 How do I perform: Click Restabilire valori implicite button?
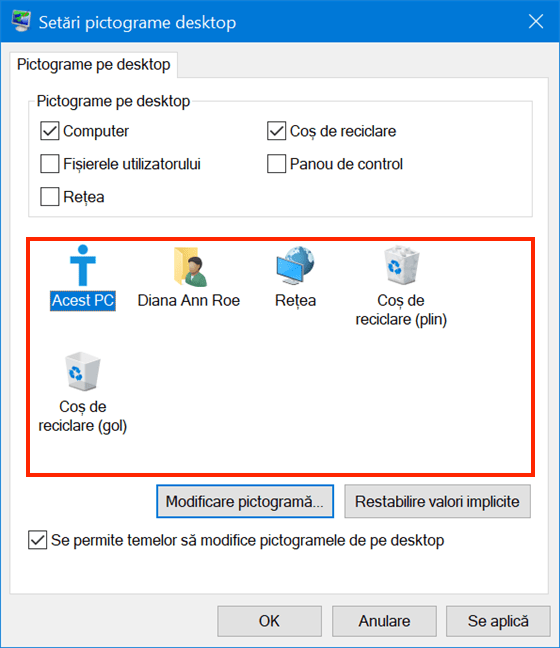(x=437, y=501)
